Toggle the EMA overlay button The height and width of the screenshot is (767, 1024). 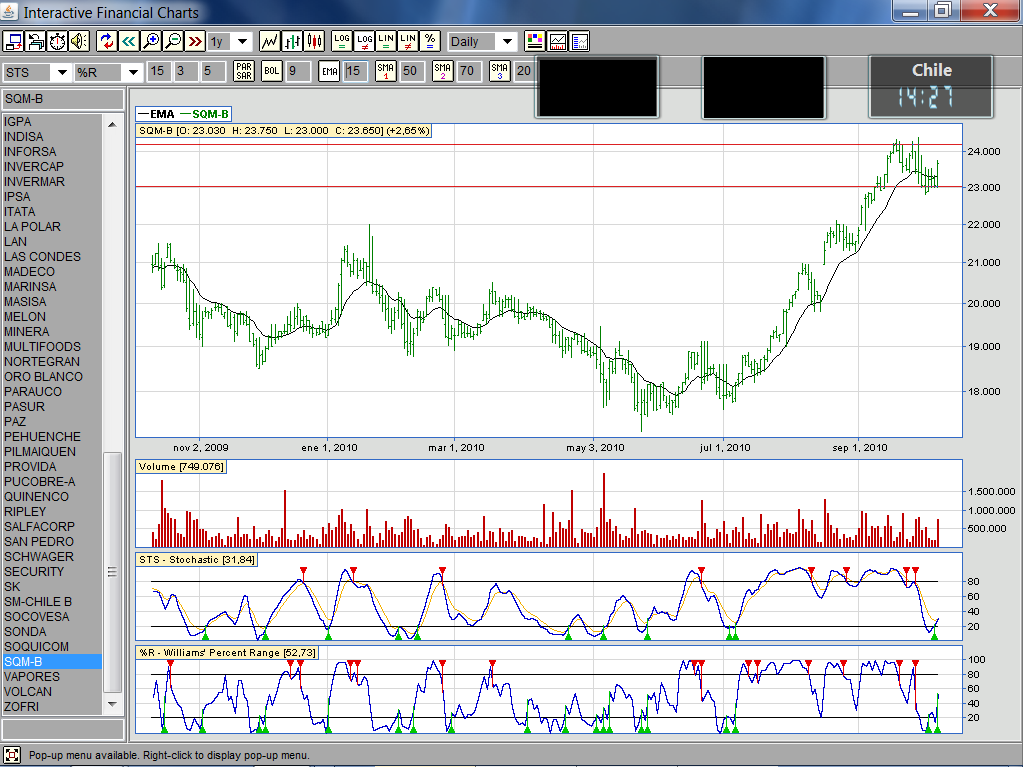click(329, 71)
